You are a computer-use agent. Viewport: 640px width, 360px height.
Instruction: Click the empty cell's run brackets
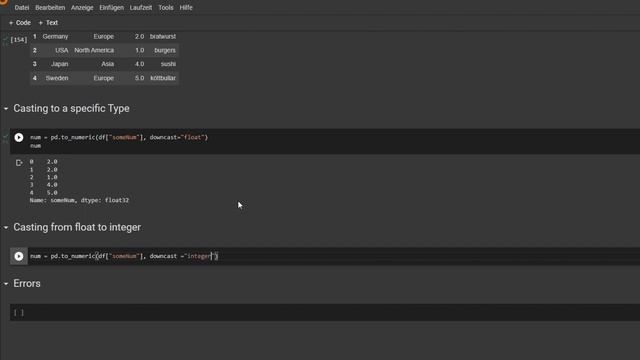[x=19, y=313]
